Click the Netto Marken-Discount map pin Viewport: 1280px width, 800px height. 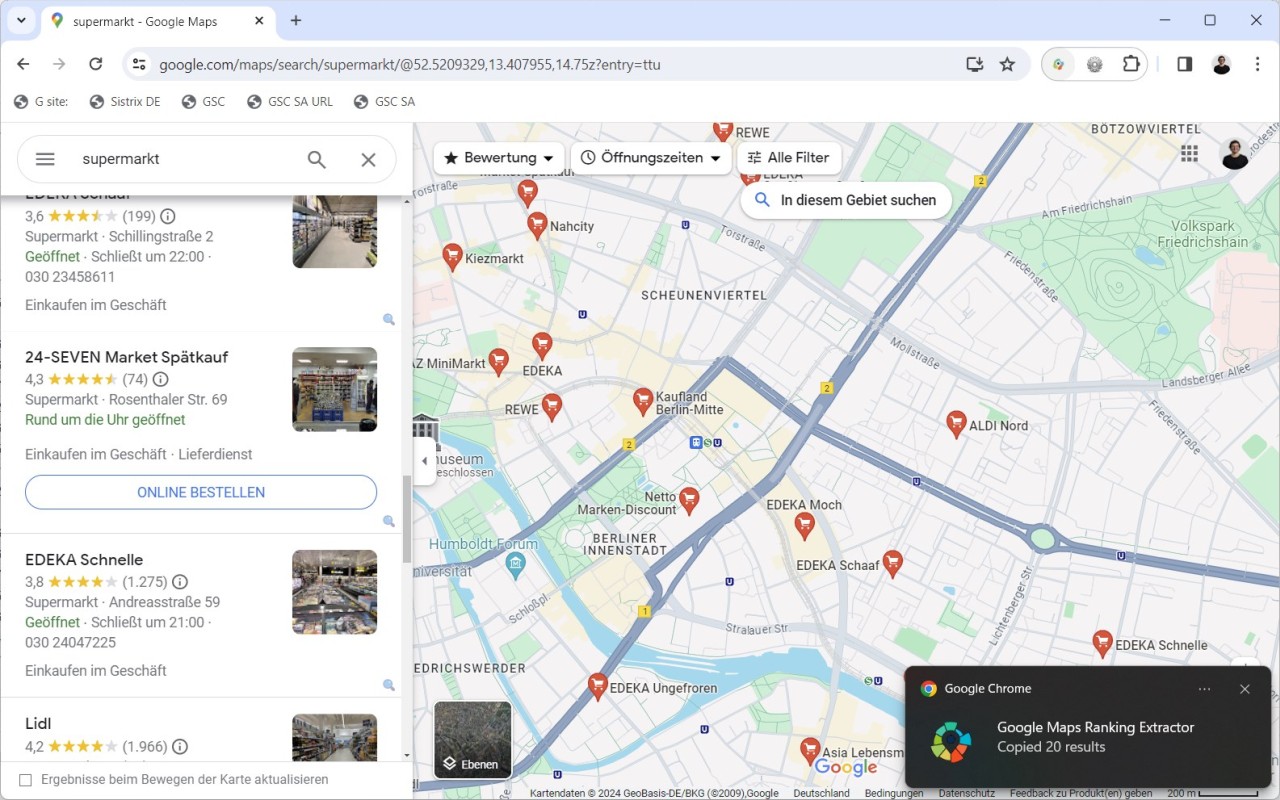(689, 500)
